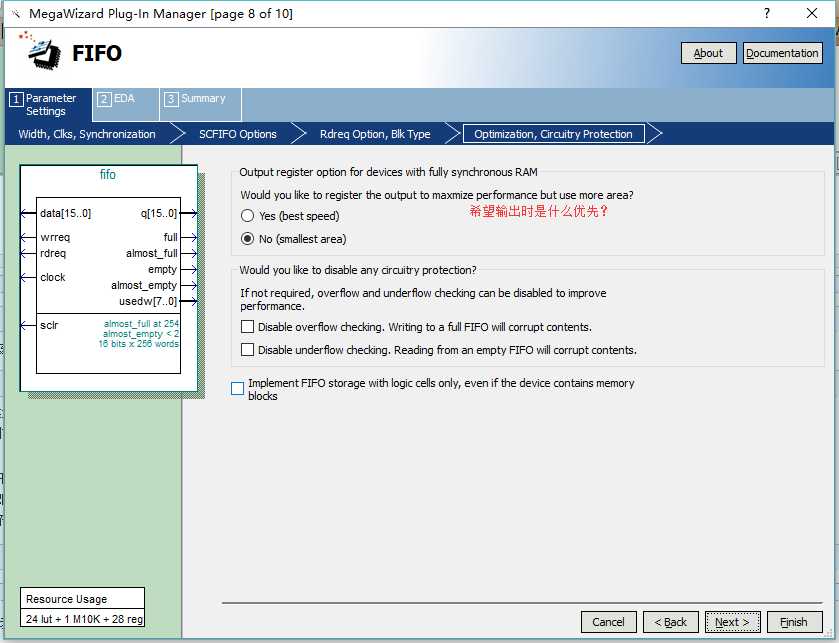Select Optimization, Circuitry Protection step
This screenshot has height=643, width=839.
click(x=553, y=134)
